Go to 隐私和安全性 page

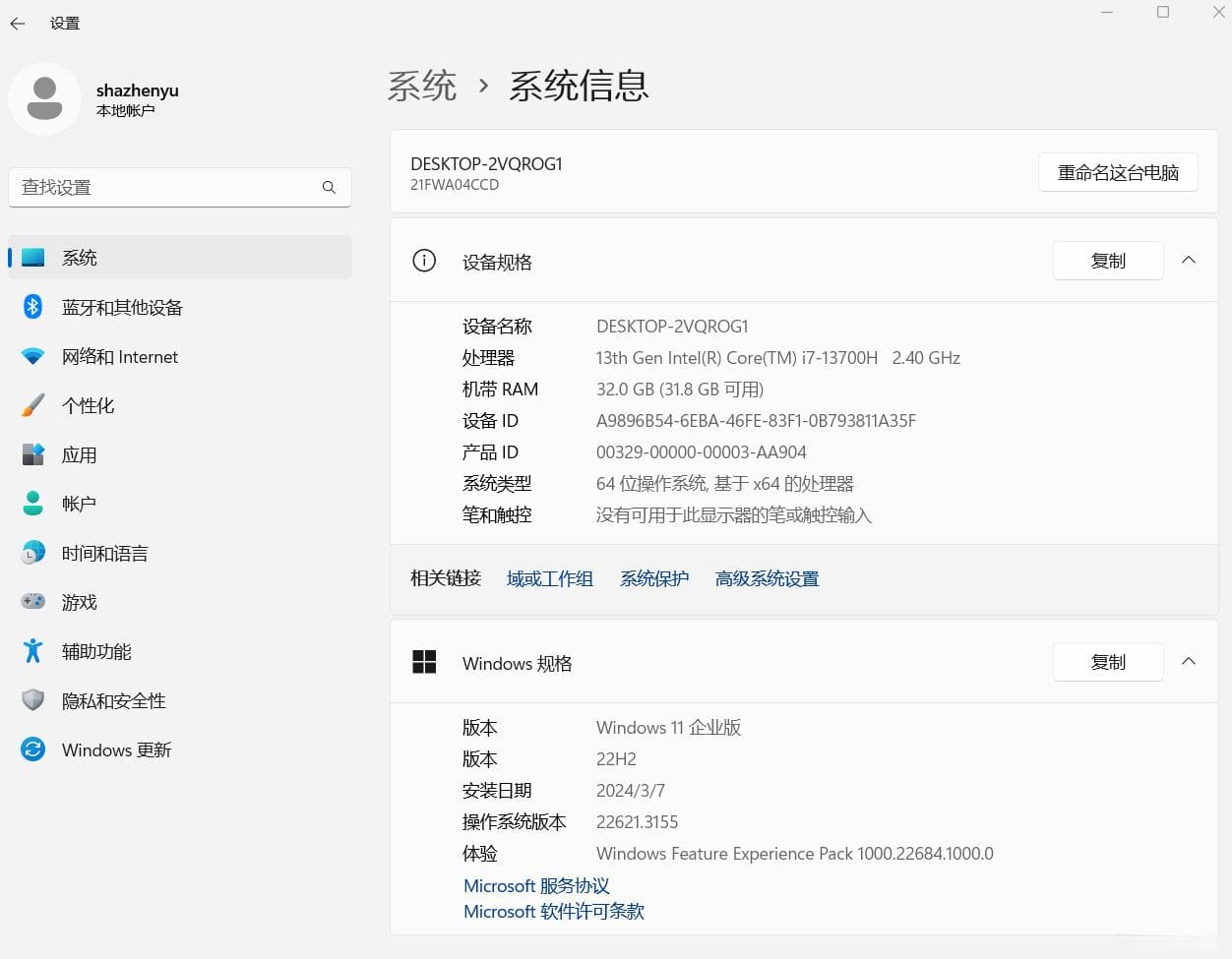[180, 700]
